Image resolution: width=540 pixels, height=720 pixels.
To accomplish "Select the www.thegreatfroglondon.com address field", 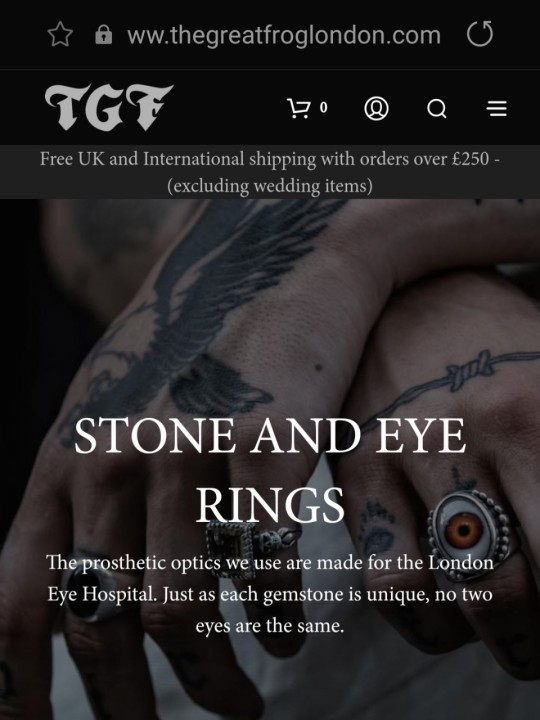I will pos(284,35).
